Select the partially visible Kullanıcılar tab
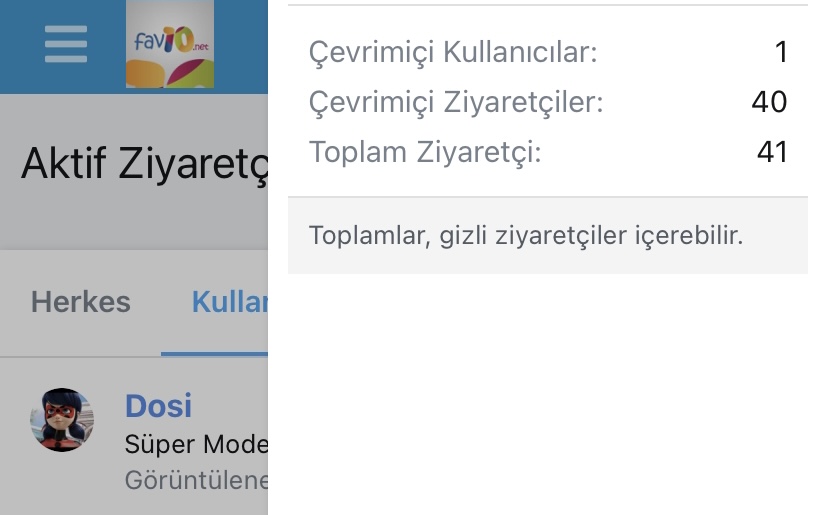Viewport: 828px width, 515px height. point(229,302)
